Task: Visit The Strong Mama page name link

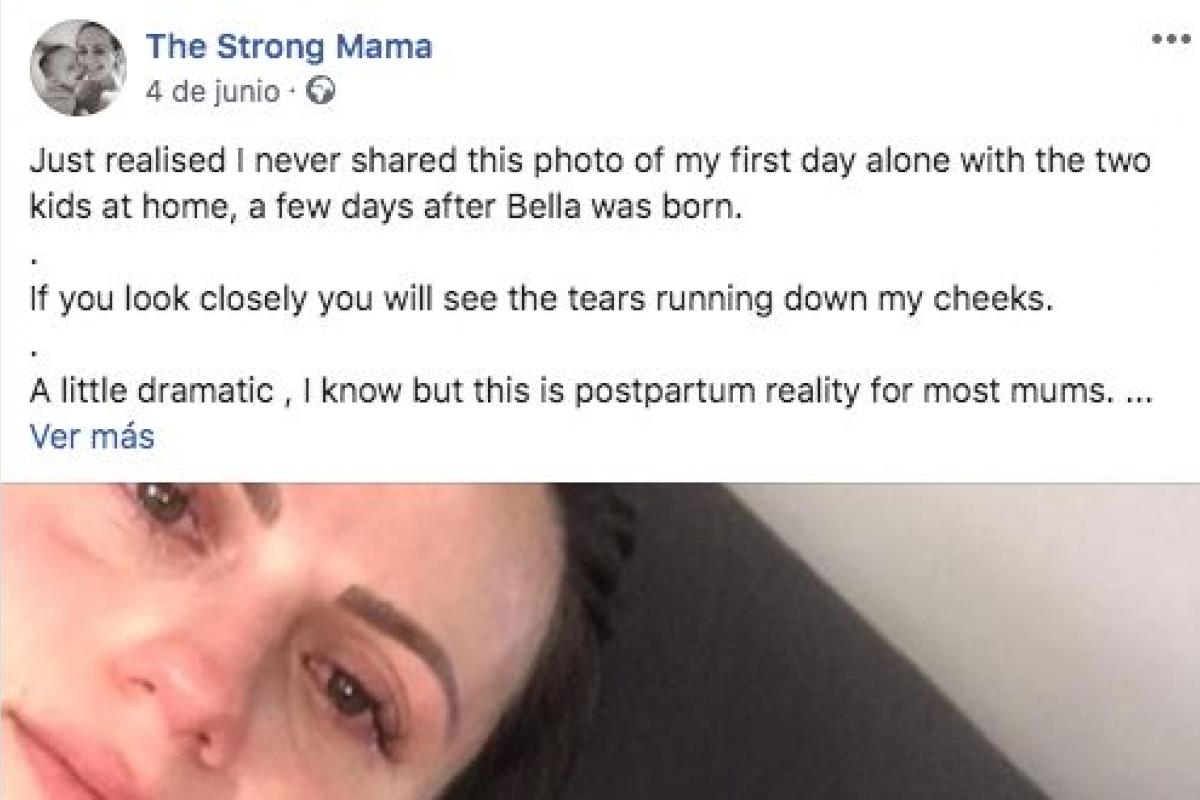Action: 289,47
